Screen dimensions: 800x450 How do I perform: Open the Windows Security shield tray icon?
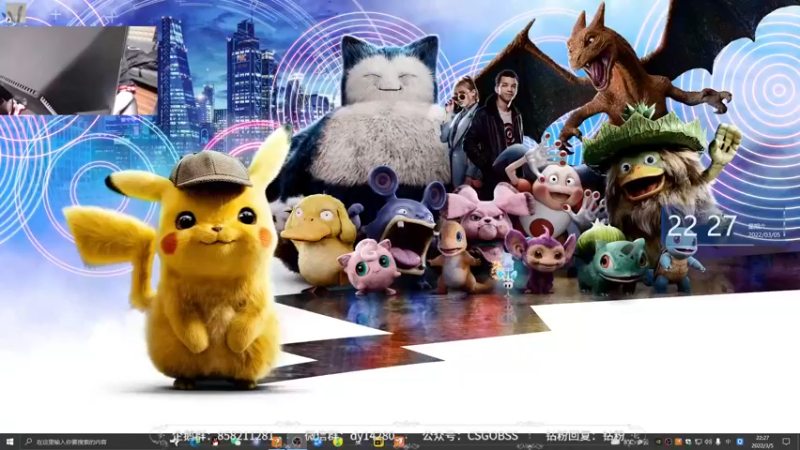tap(688, 442)
